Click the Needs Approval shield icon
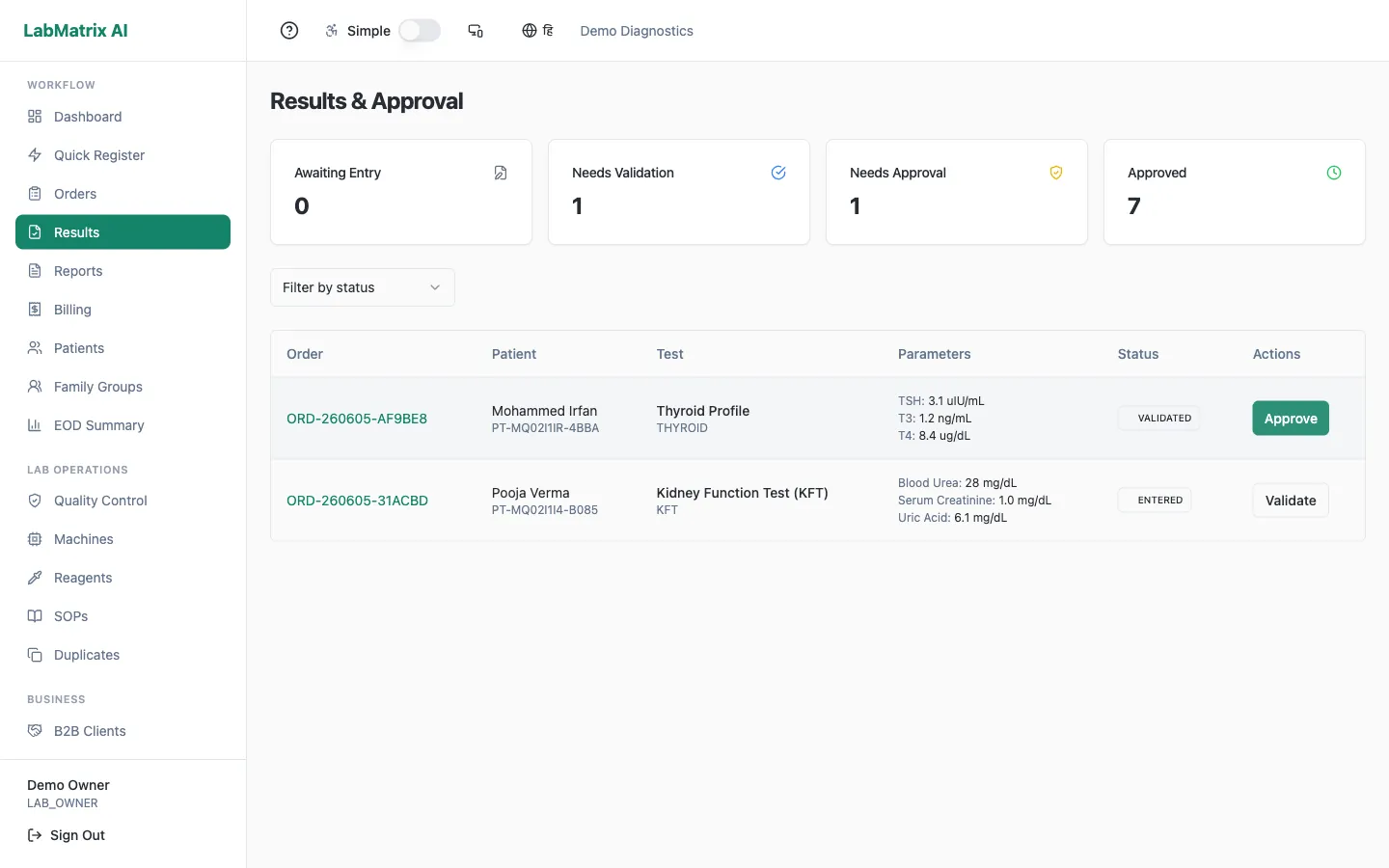Screen dimensions: 1389x868 tap(1056, 173)
